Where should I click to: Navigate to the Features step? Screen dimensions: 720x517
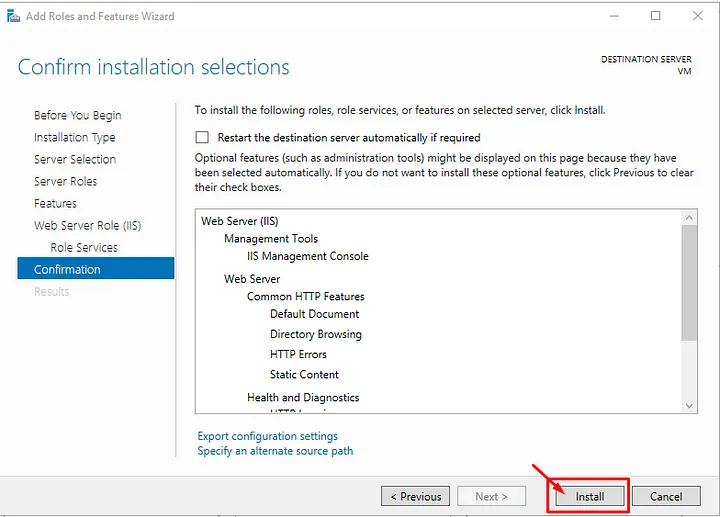[x=55, y=203]
